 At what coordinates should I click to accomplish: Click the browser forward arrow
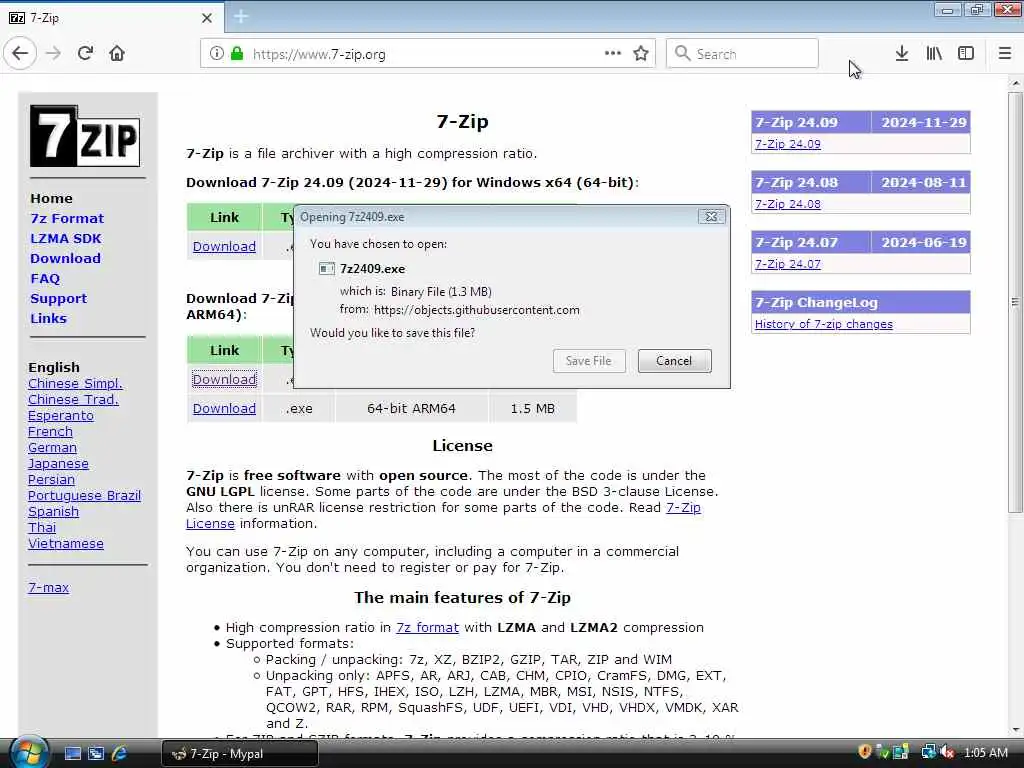point(54,53)
